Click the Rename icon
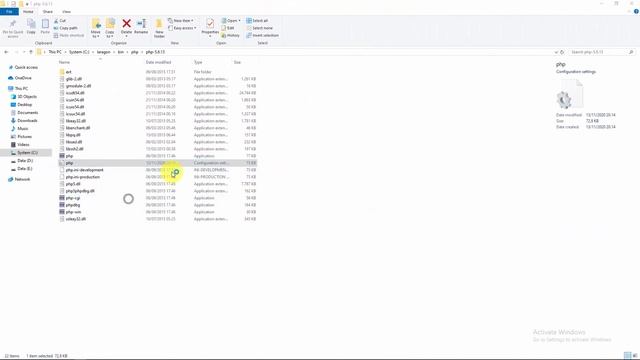 tap(141, 24)
